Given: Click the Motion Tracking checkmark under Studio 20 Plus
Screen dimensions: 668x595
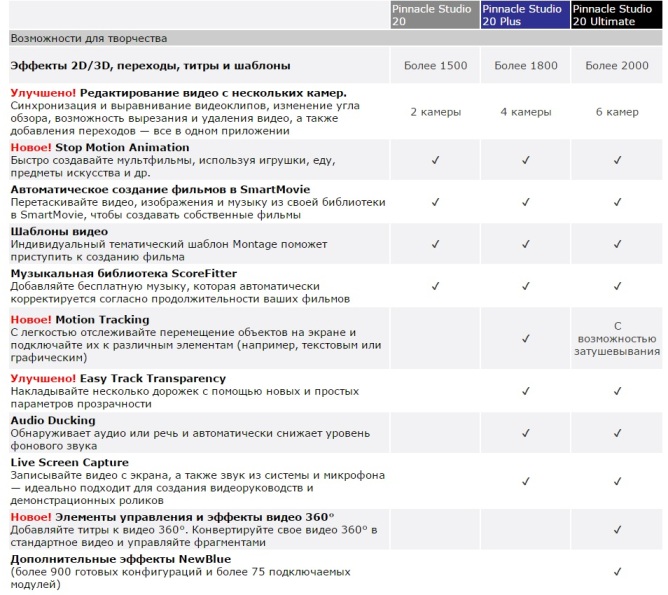Looking at the screenshot, I should pos(525,339).
